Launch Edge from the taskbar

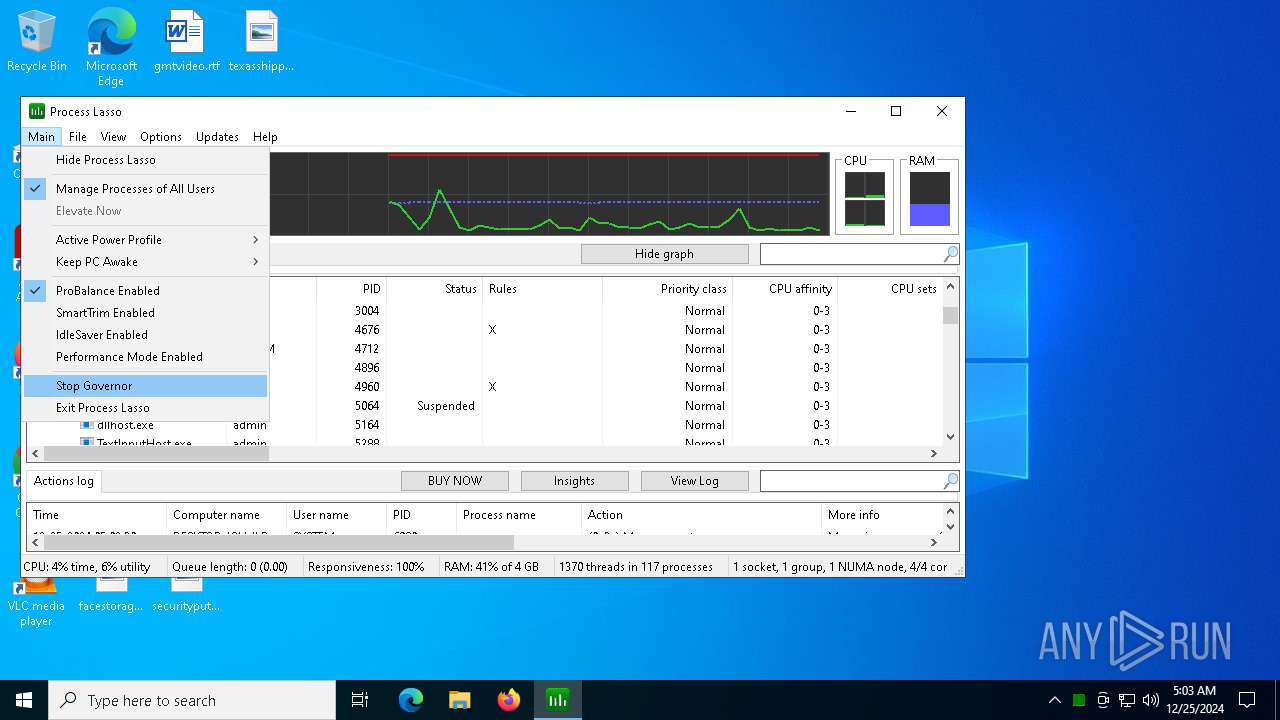[411, 700]
